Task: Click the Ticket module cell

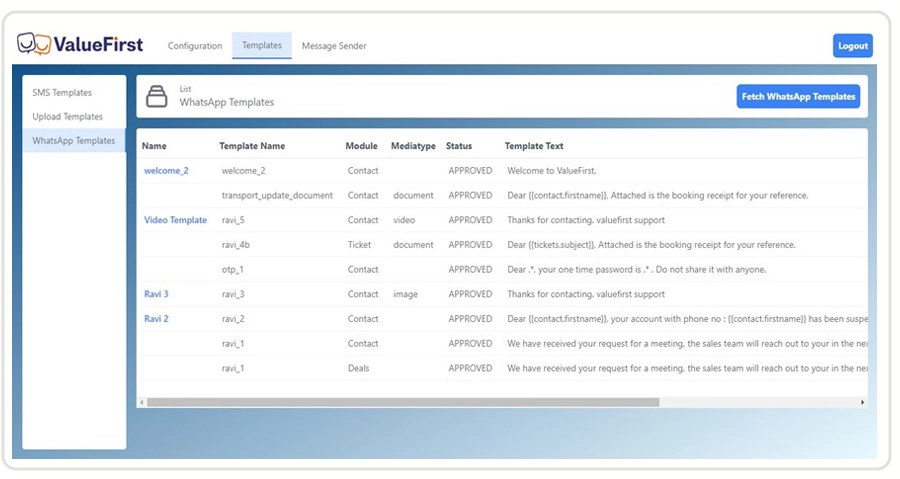Action: (359, 244)
